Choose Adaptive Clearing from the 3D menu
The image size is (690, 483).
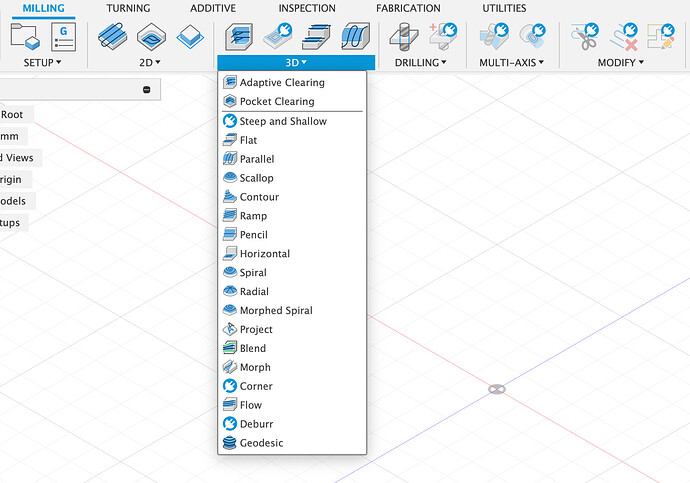pyautogui.click(x=292, y=83)
